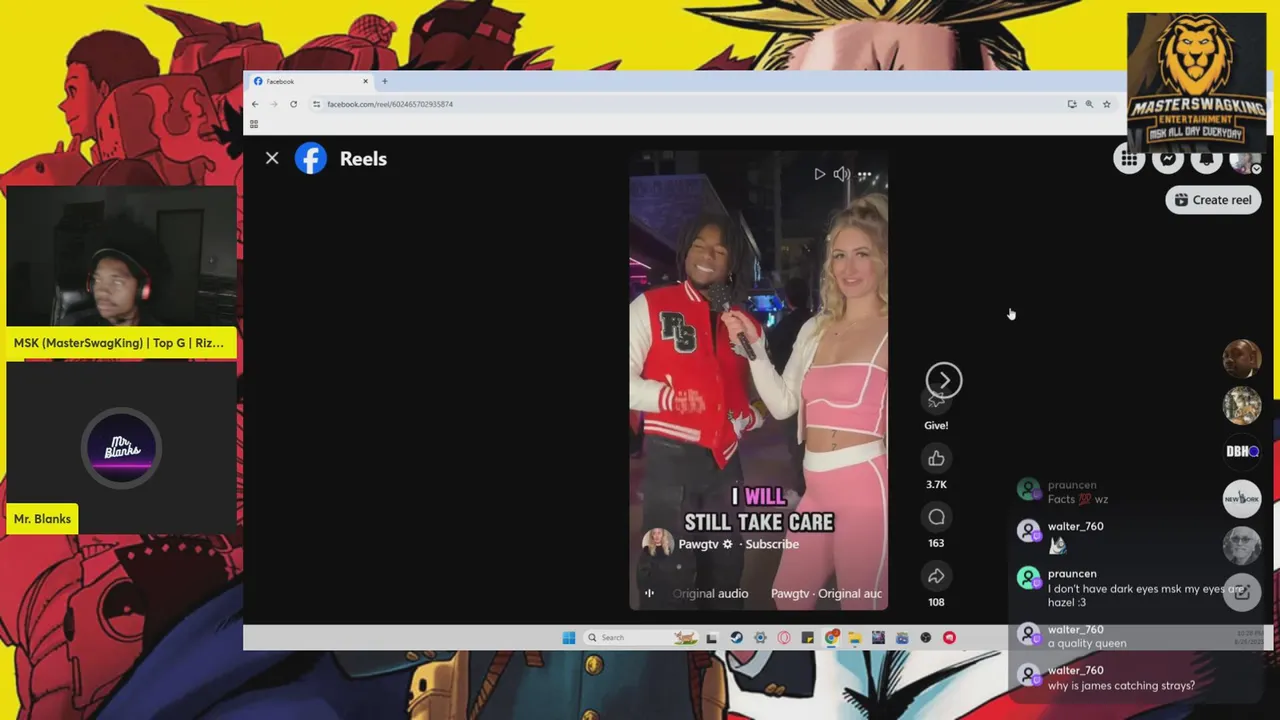Select the Facebook browser tab
The image size is (1280, 720).
coord(310,81)
